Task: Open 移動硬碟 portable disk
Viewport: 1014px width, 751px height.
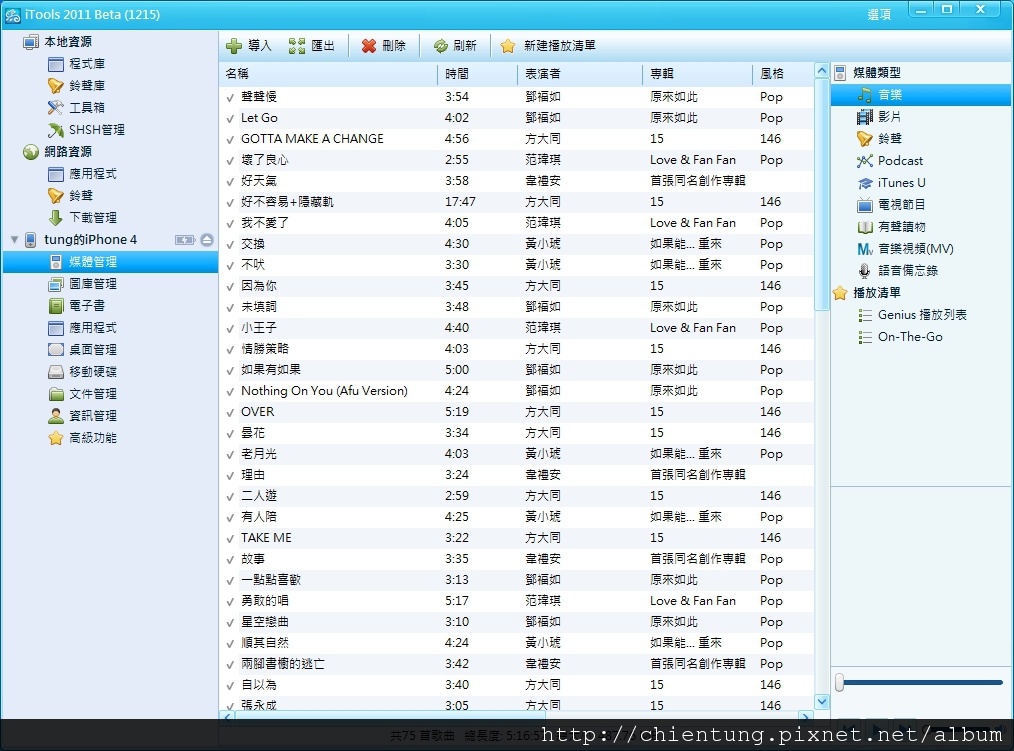Action: [82, 371]
